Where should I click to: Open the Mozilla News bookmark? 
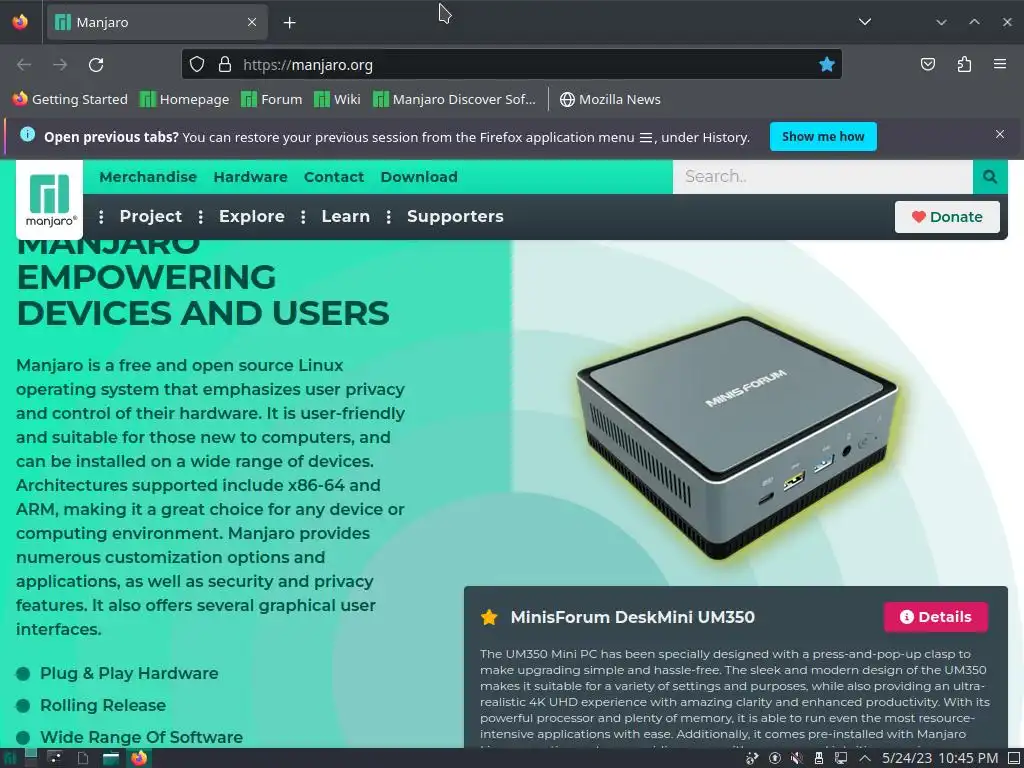(x=610, y=99)
